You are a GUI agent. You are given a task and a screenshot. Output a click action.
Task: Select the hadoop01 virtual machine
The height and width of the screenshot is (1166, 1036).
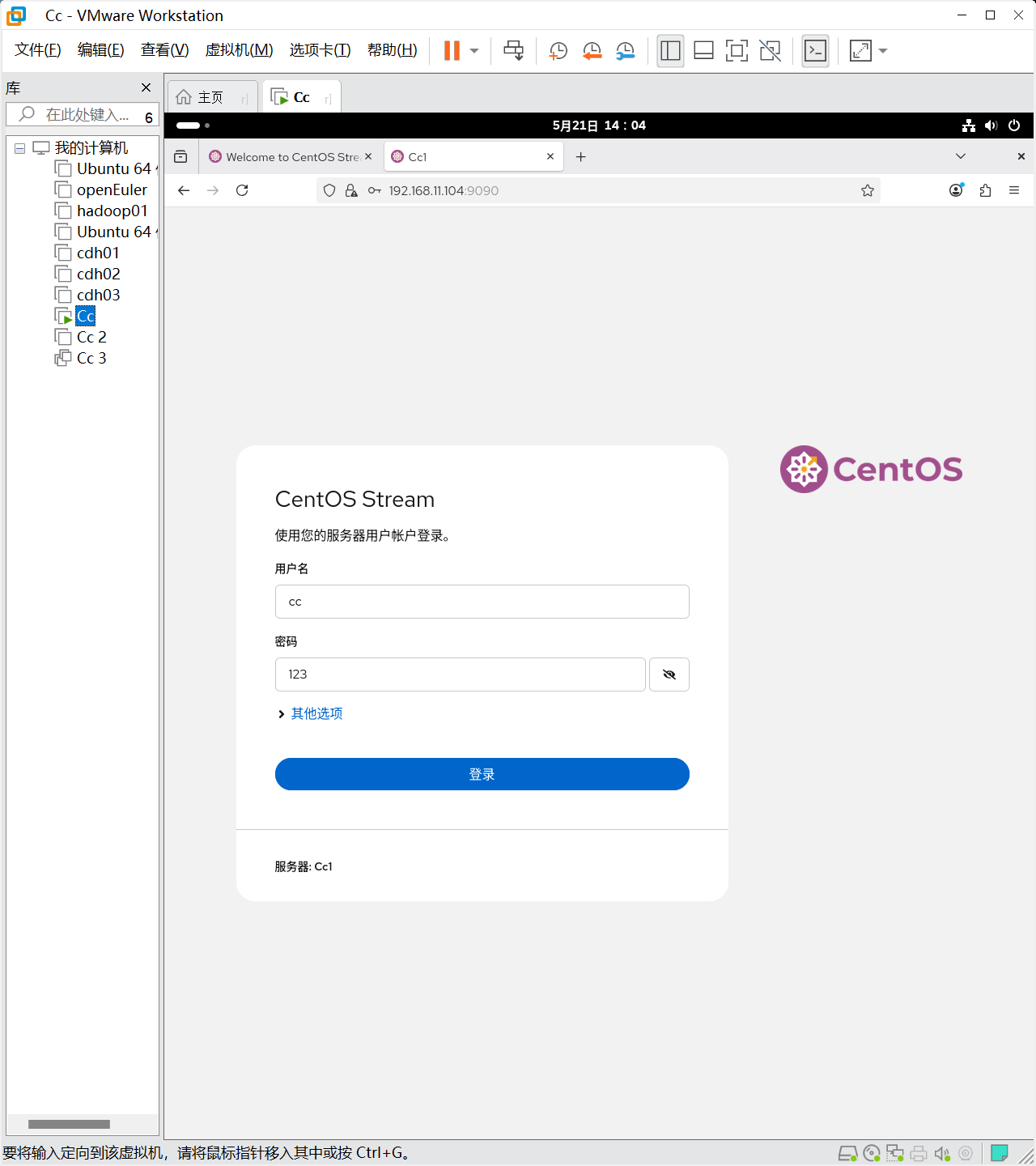(x=113, y=211)
